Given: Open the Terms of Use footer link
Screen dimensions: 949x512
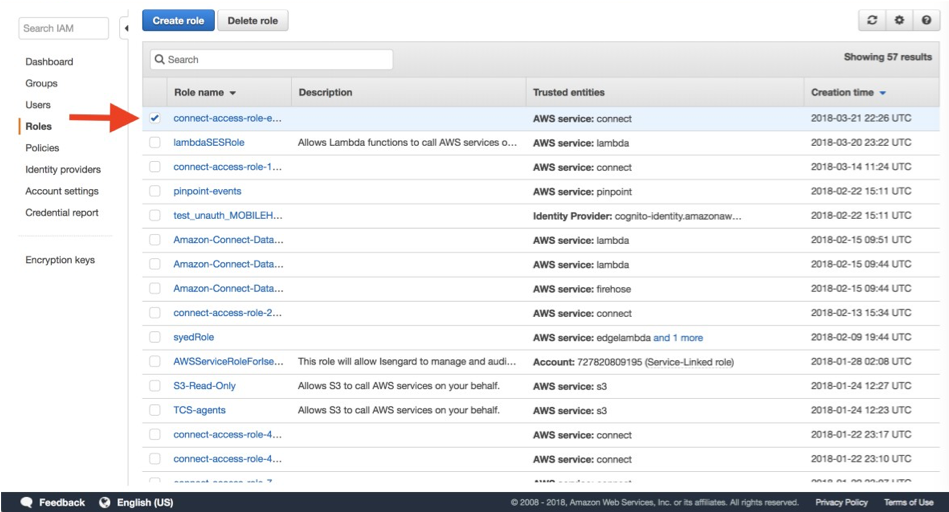Looking at the screenshot, I should [x=908, y=502].
